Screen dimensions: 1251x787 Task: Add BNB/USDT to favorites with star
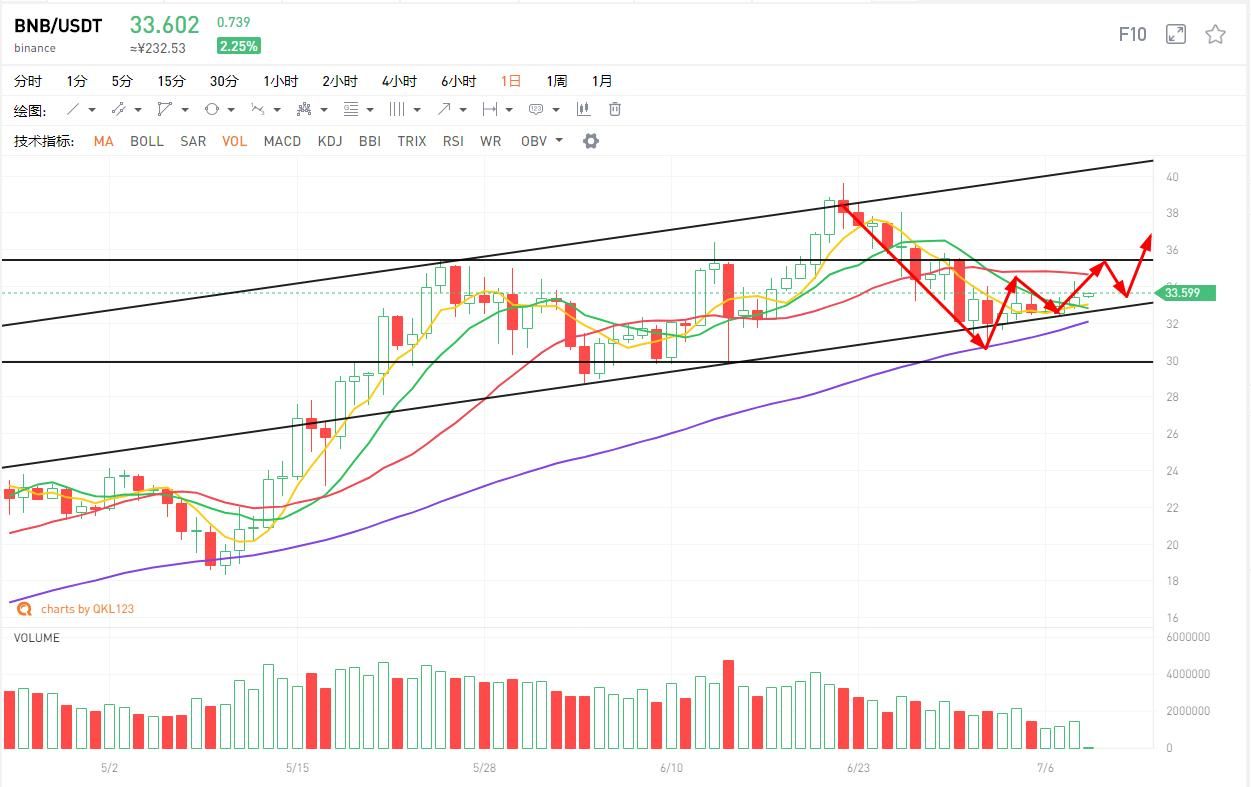[x=1215, y=35]
